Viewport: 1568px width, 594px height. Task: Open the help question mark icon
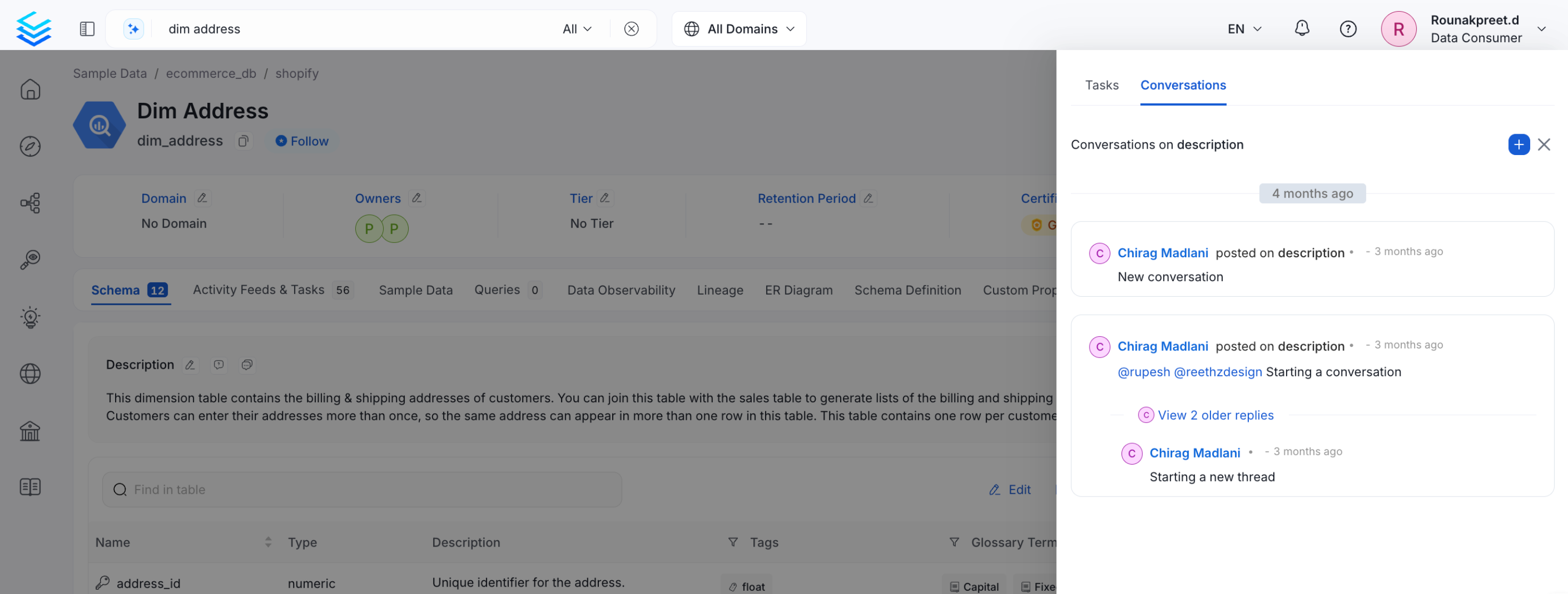(1347, 29)
